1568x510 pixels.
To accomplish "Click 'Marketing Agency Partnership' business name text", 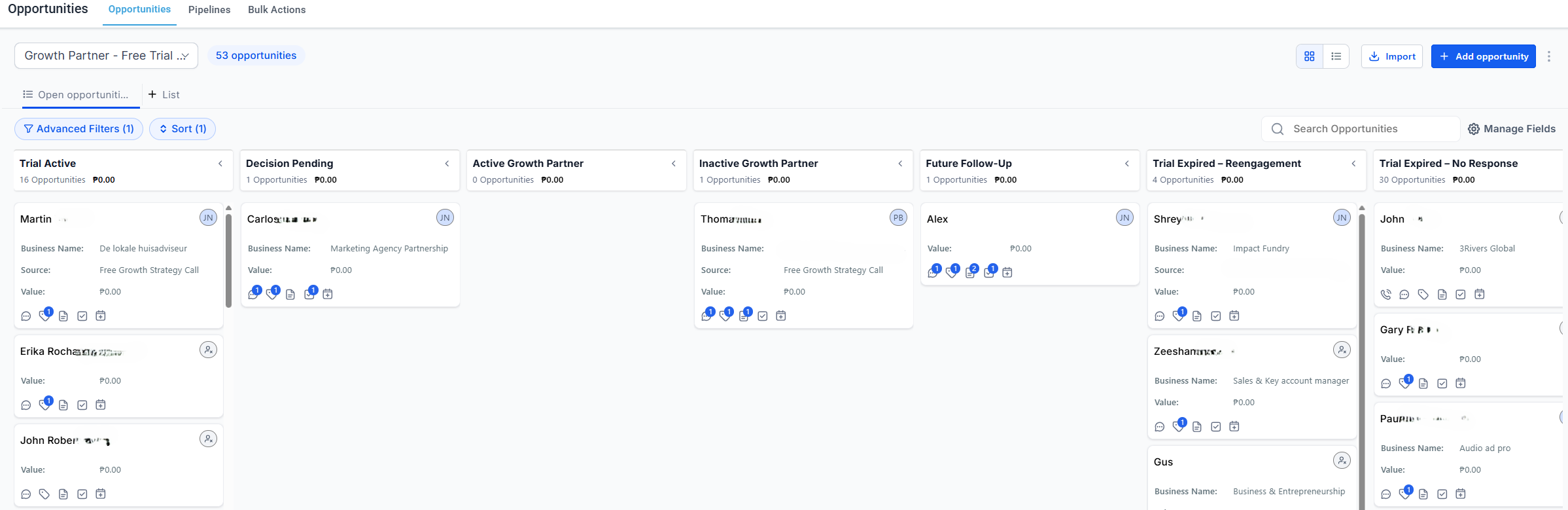I will point(389,249).
